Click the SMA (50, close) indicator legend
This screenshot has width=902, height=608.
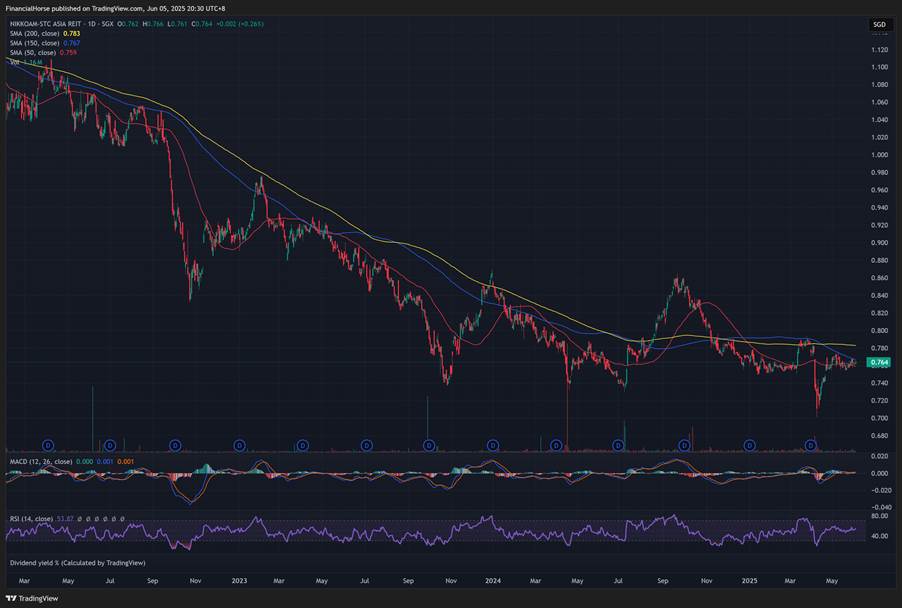(x=33, y=52)
